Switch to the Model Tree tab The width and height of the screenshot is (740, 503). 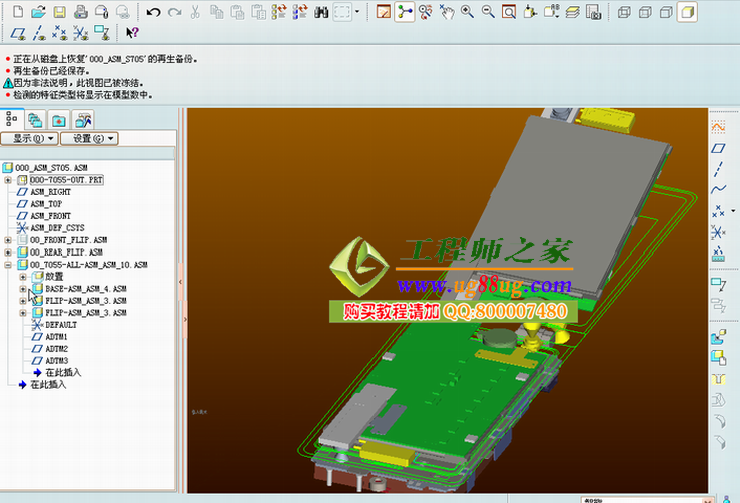pyautogui.click(x=12, y=119)
